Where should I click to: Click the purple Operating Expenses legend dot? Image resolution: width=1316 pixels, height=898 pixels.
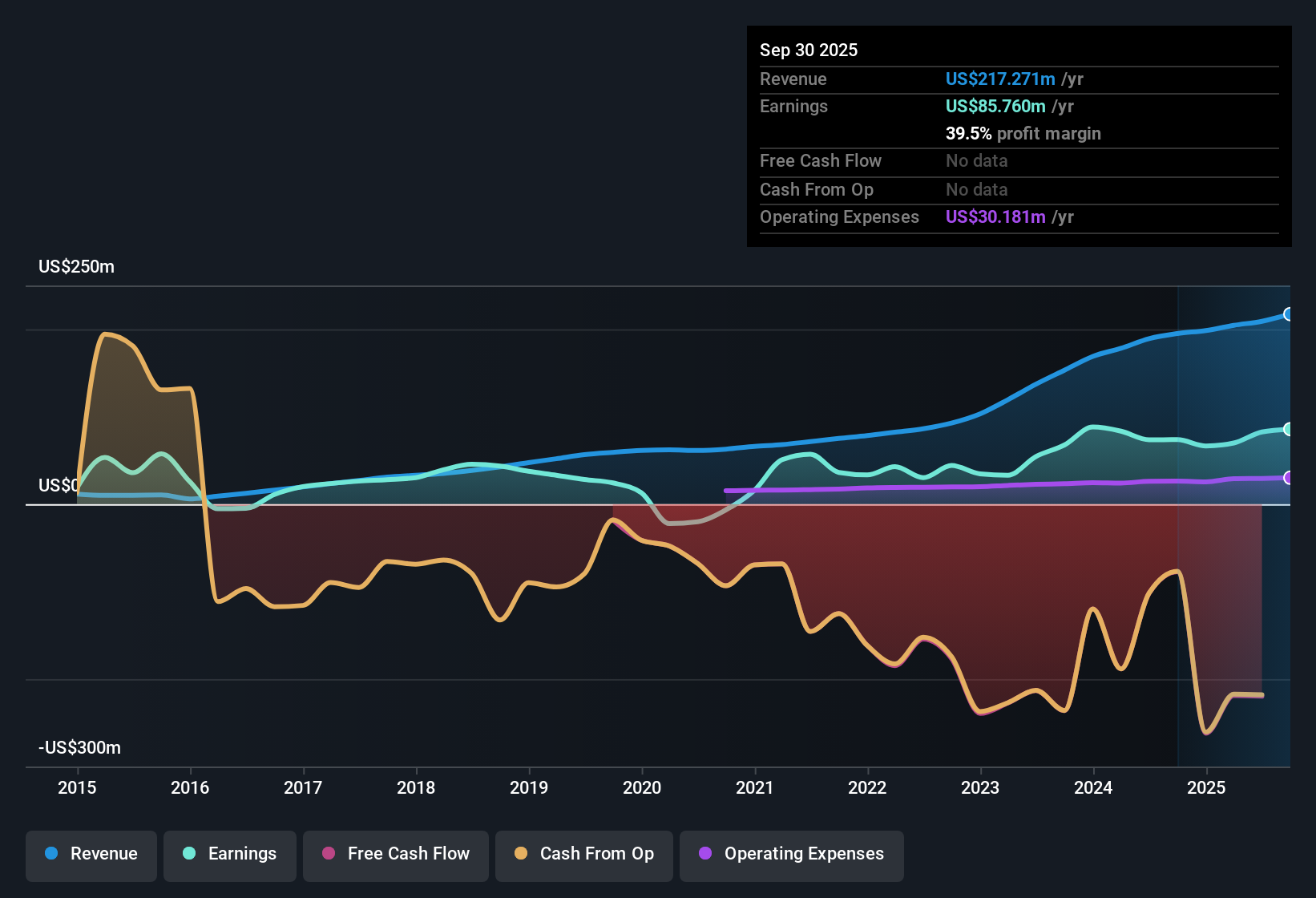[x=705, y=854]
